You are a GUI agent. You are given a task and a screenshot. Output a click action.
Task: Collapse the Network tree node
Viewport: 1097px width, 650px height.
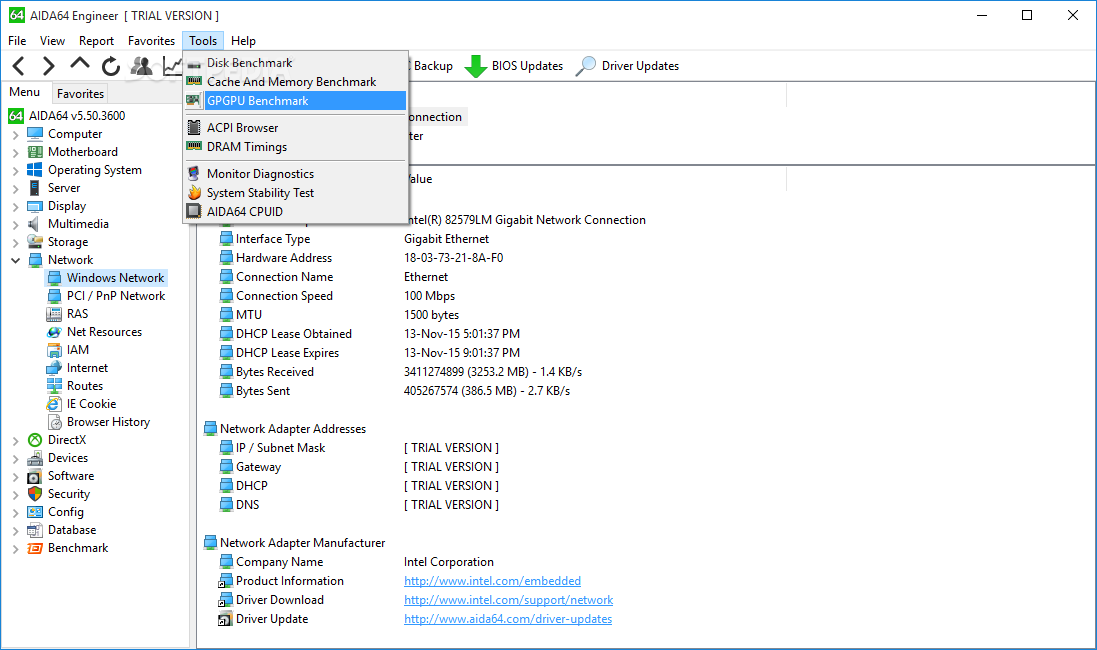[15, 260]
